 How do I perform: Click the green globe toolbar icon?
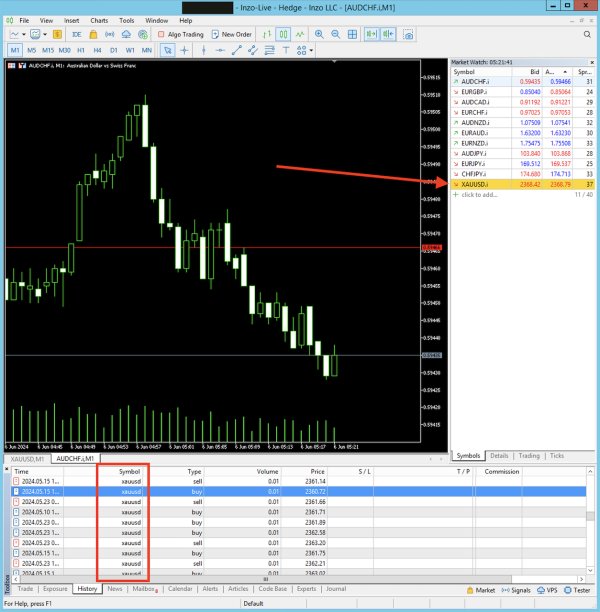tap(143, 34)
